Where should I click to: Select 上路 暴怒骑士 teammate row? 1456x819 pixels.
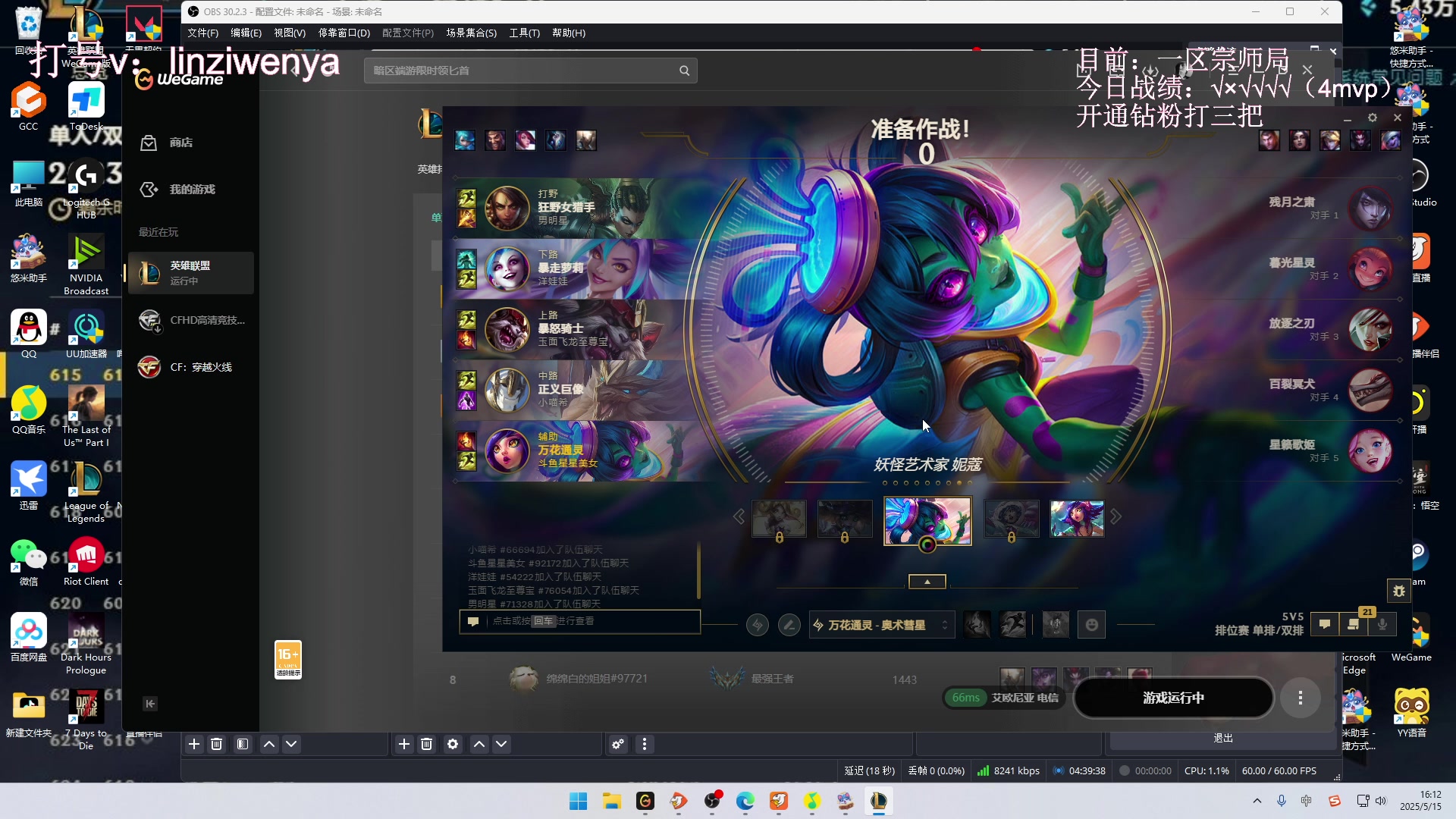click(576, 329)
